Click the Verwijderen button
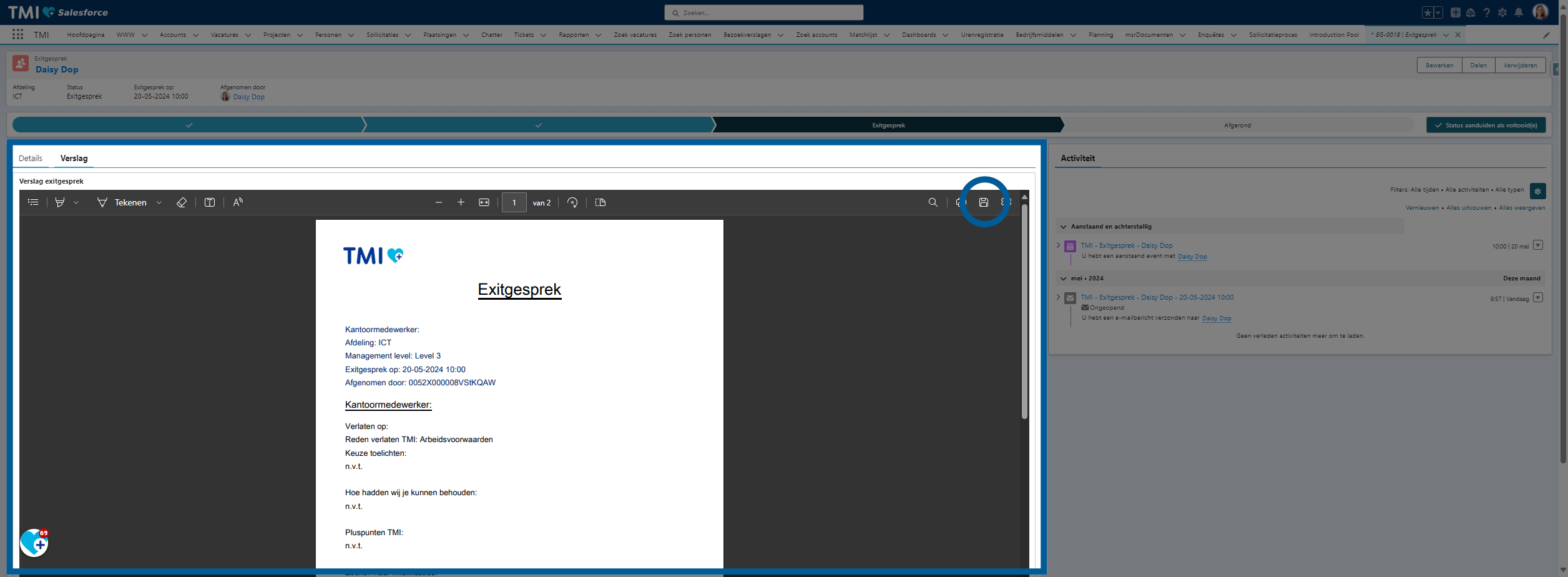The image size is (1568, 577). [x=1520, y=66]
